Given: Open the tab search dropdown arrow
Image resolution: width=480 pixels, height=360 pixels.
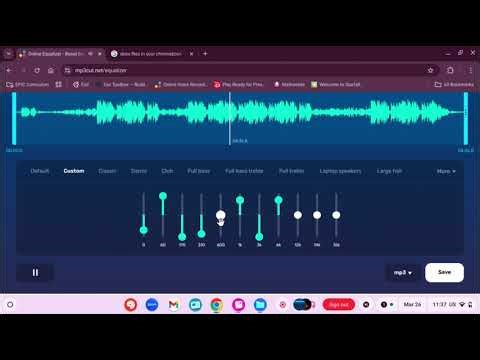Looking at the screenshot, I should pos(9,54).
